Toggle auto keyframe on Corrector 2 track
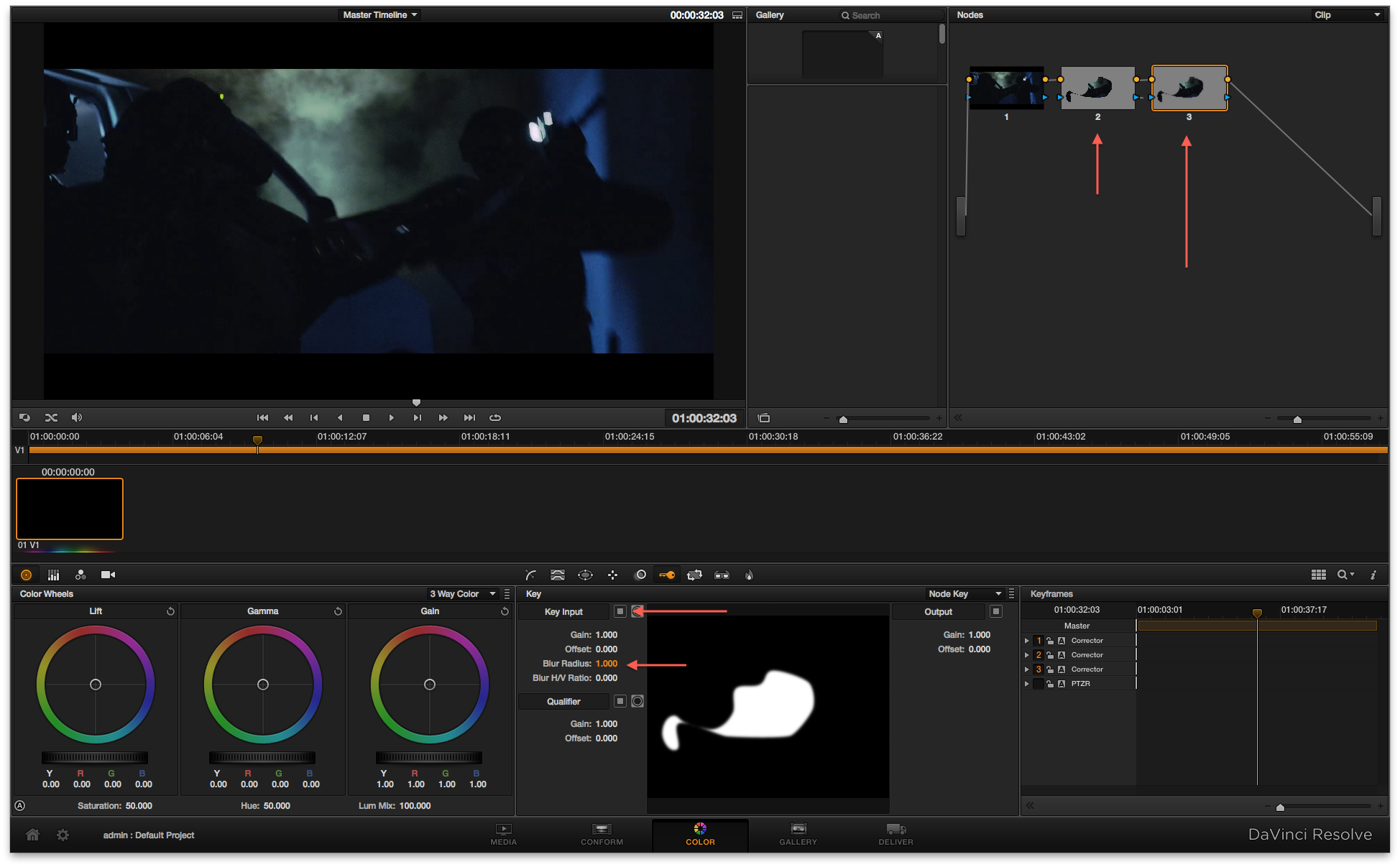This screenshot has width=1400, height=867. point(1061,655)
